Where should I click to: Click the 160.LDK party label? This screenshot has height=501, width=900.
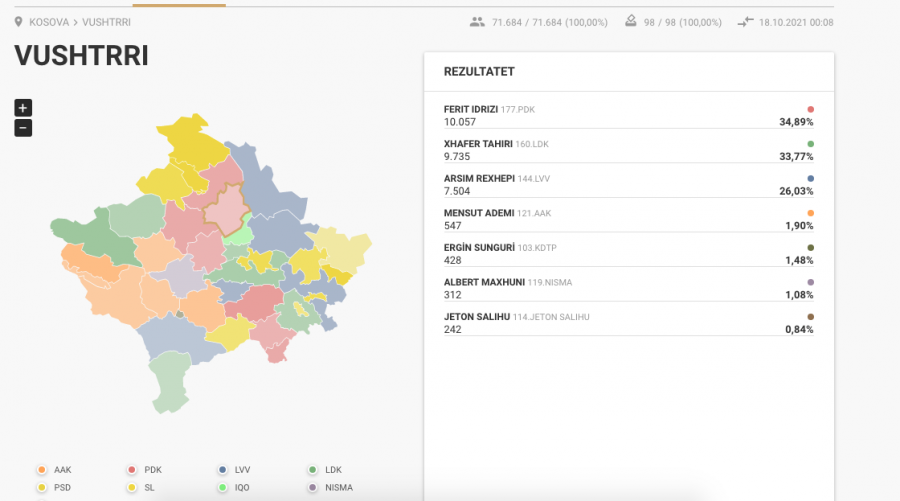[532, 144]
